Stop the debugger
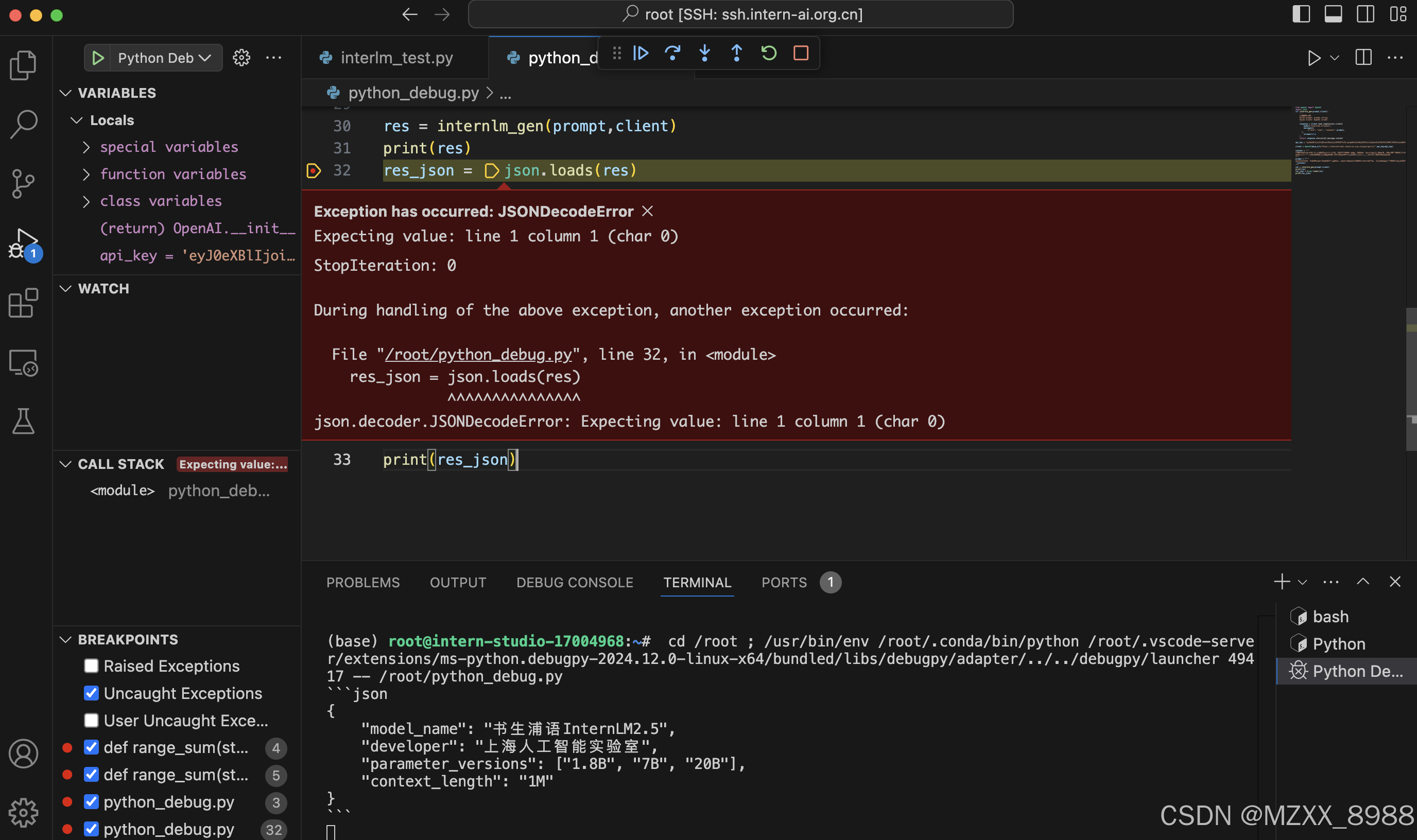The height and width of the screenshot is (840, 1417). point(801,52)
